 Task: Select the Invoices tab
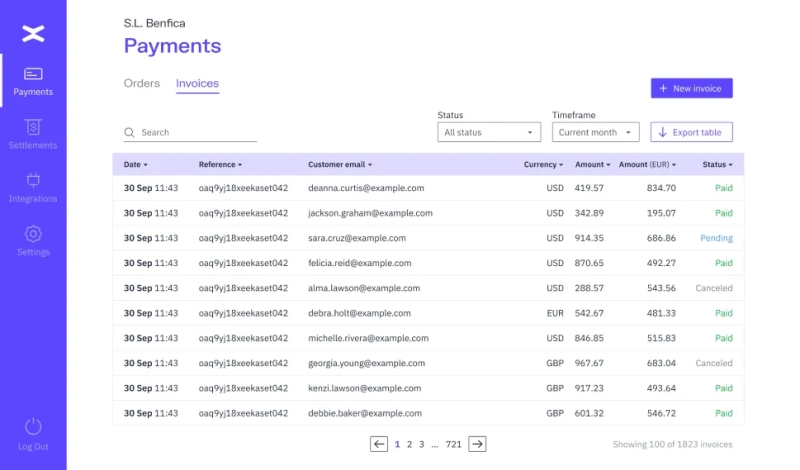[197, 84]
